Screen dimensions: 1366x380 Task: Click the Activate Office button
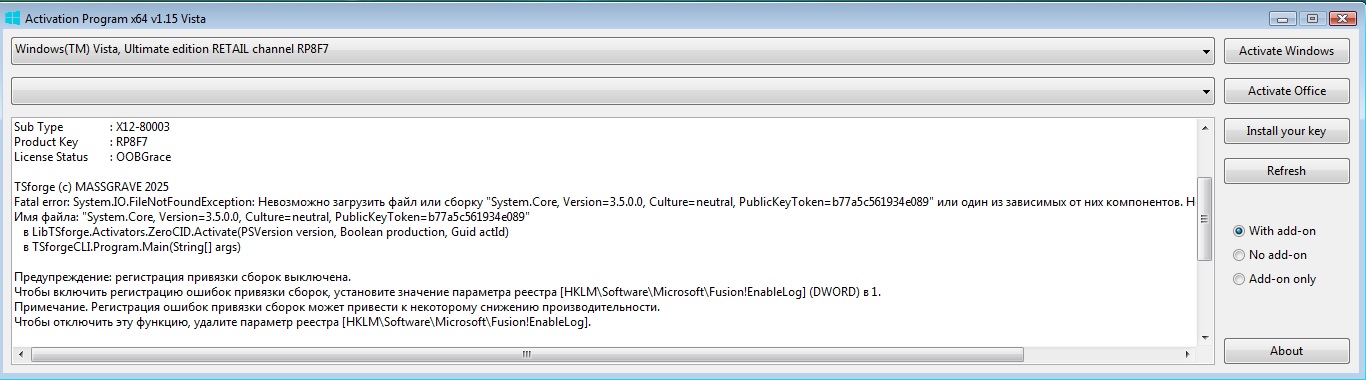[x=1286, y=91]
